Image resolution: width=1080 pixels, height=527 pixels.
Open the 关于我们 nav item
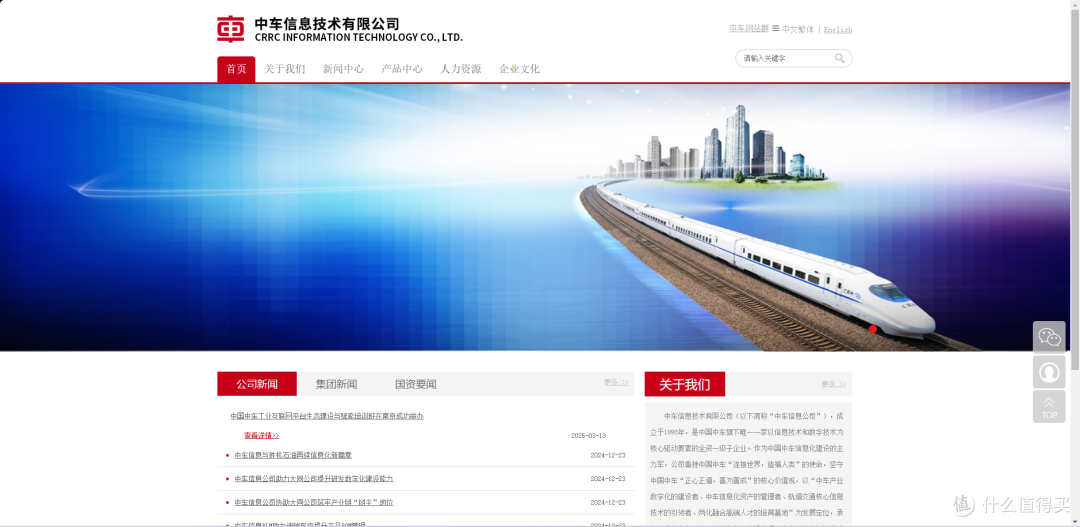(x=284, y=69)
